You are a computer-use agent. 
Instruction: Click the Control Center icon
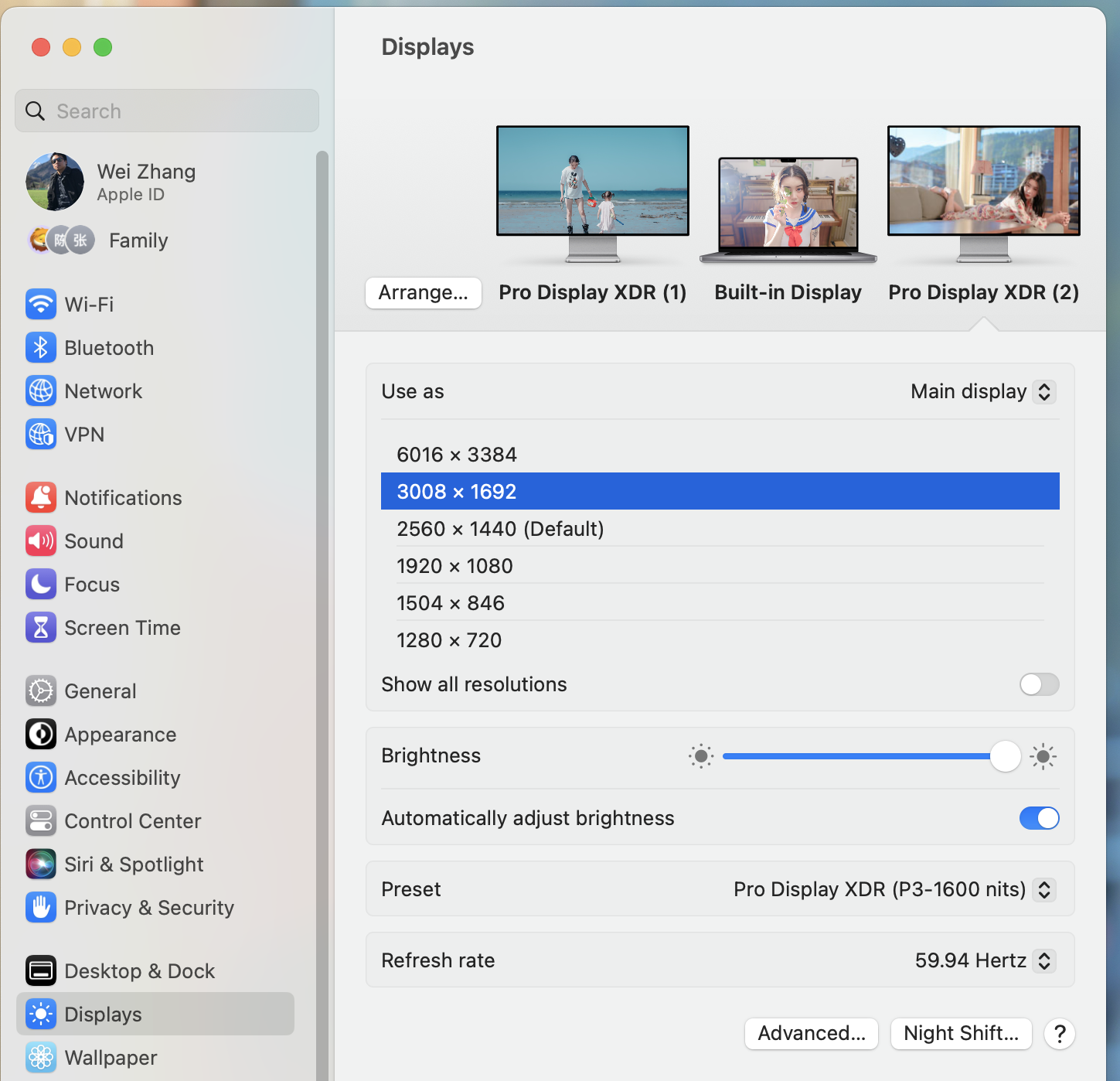pos(41,821)
